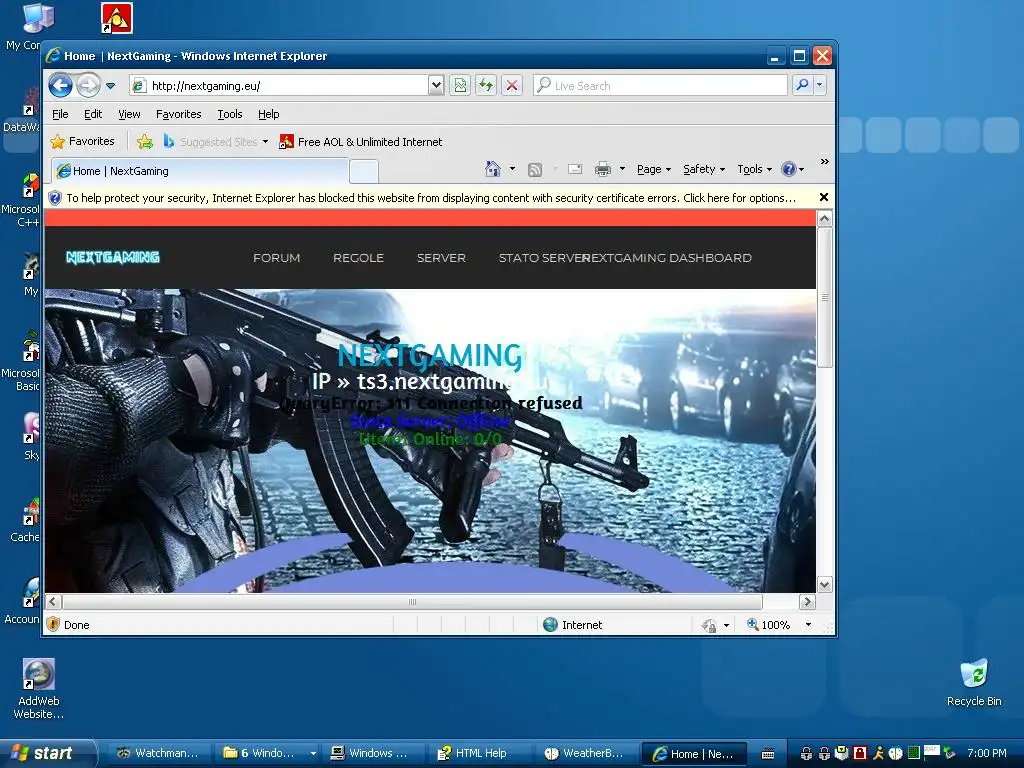Image resolution: width=1024 pixels, height=768 pixels.
Task: Expand the Print dropdown arrow
Action: 622,169
